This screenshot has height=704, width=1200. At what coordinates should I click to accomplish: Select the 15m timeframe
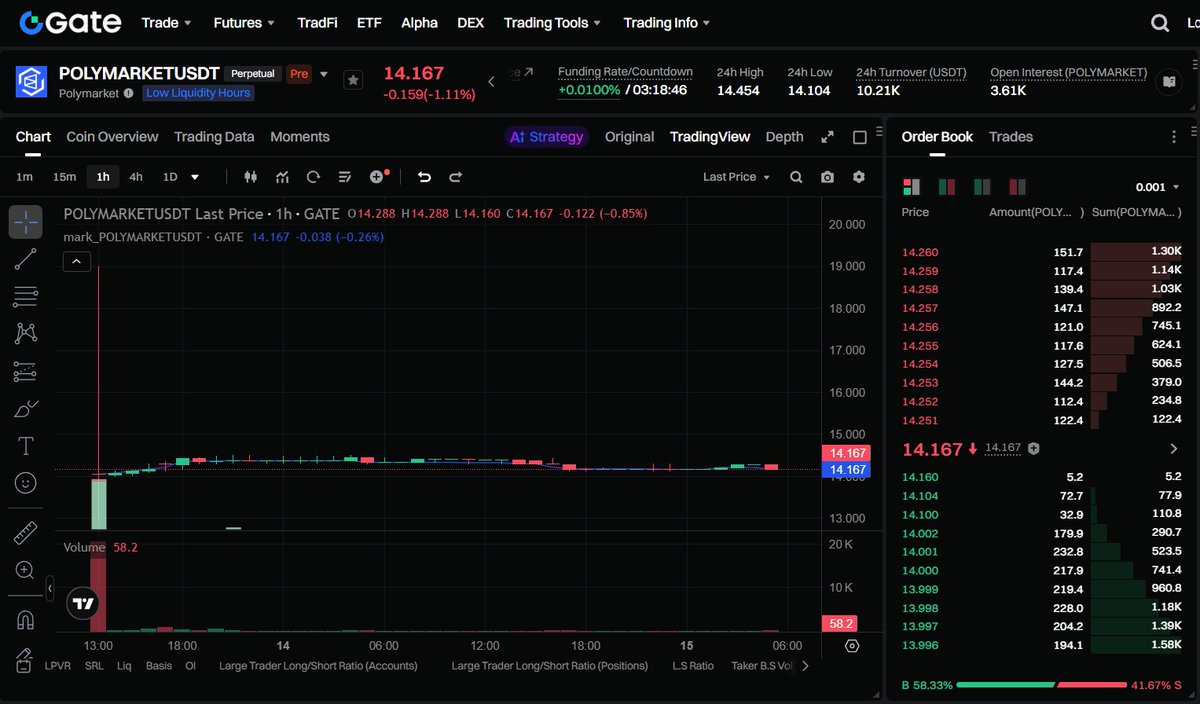(64, 177)
